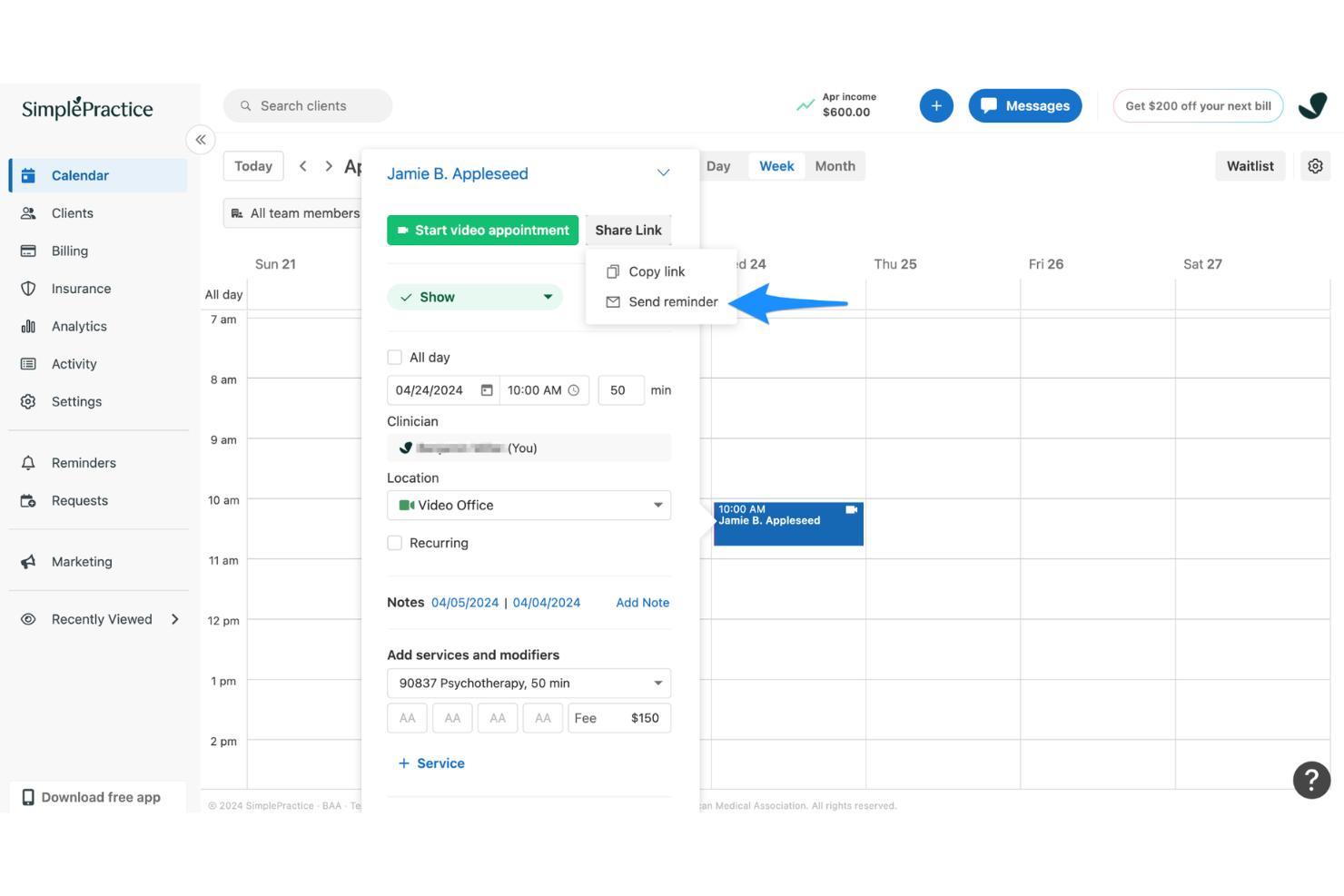
Task: Click the Reminders bell icon
Action: (28, 463)
